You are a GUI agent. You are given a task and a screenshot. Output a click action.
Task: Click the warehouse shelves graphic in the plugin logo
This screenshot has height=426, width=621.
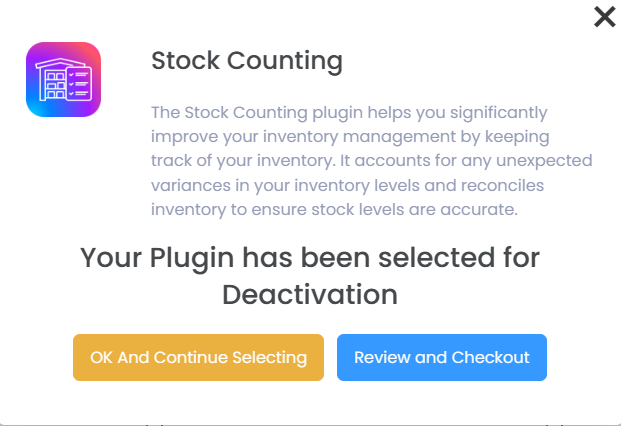(x=52, y=81)
